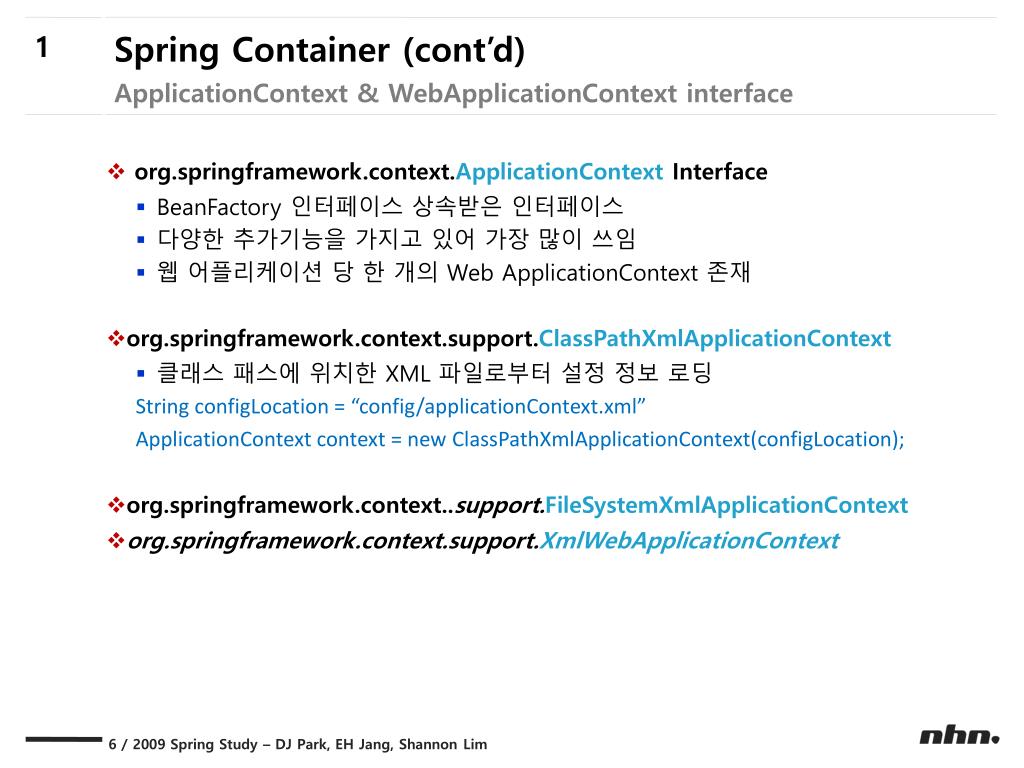Click the blue square bullet beside BeanFactory line
This screenshot has height=768, width=1024.
point(140,207)
